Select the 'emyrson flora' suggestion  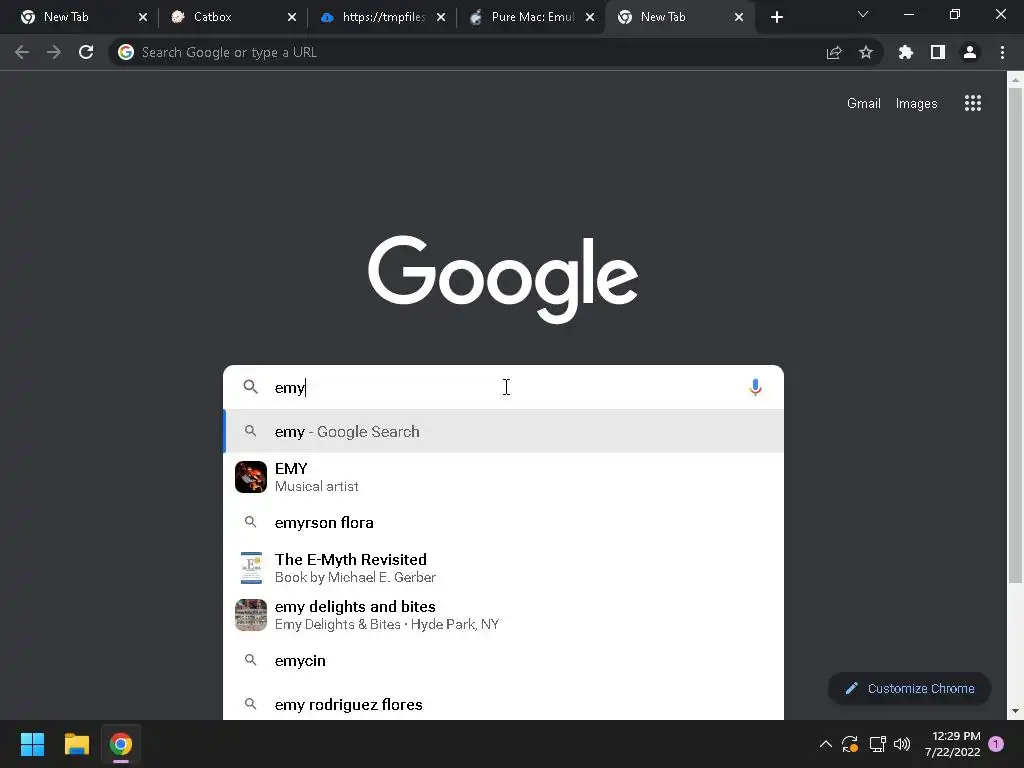(x=503, y=522)
